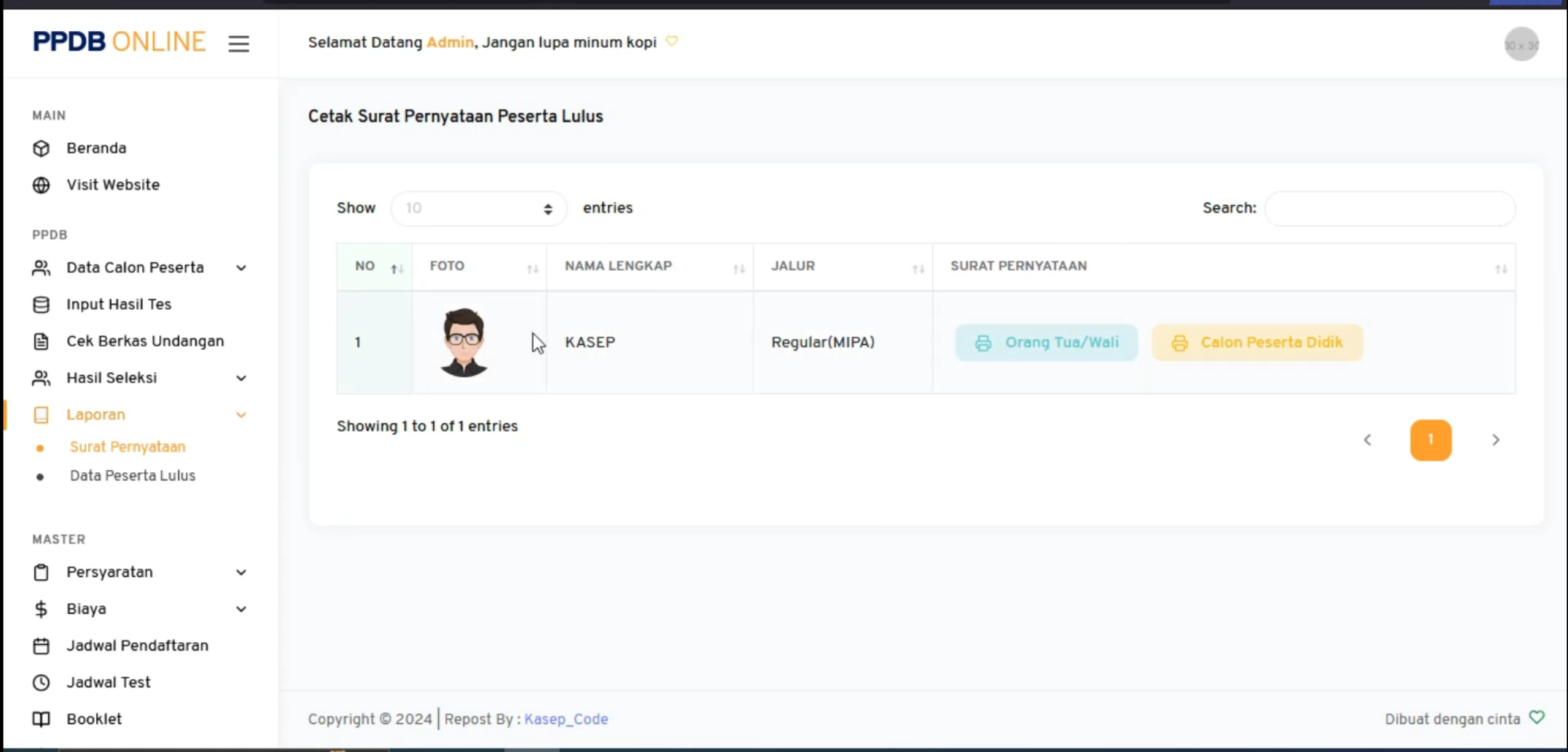Click the Beranda cube icon
Image resolution: width=1568 pixels, height=752 pixels.
pyautogui.click(x=41, y=148)
